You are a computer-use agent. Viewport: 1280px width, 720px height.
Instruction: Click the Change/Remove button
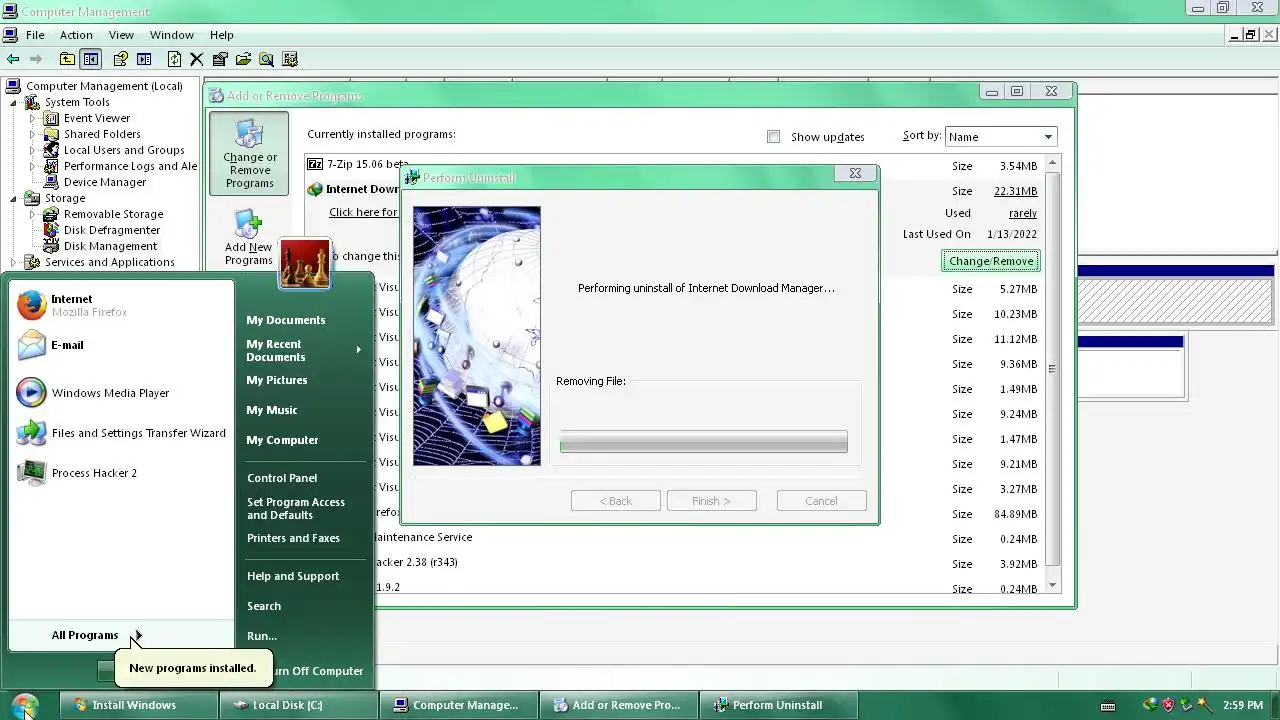pos(991,261)
